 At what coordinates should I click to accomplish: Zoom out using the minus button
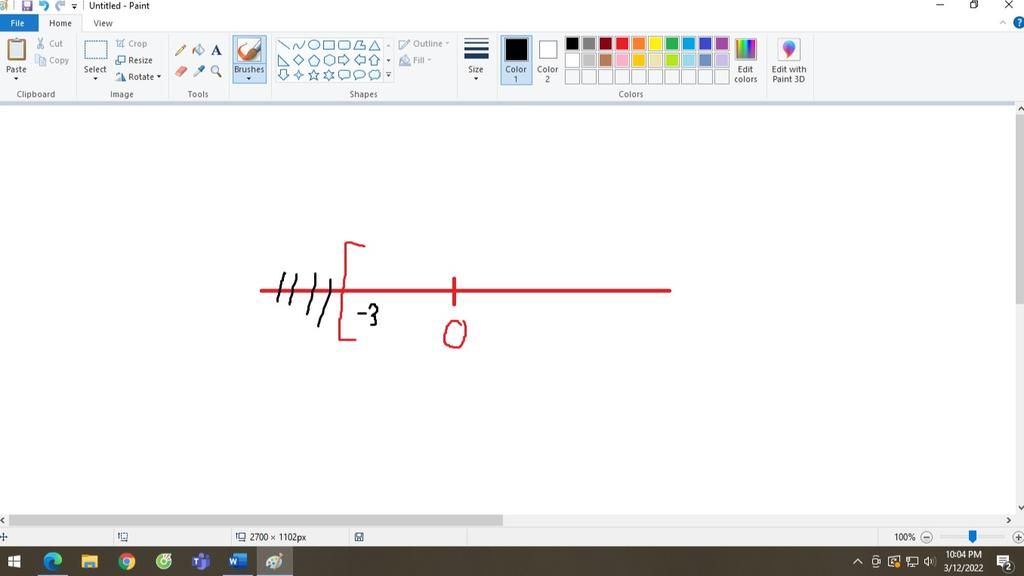(x=926, y=537)
